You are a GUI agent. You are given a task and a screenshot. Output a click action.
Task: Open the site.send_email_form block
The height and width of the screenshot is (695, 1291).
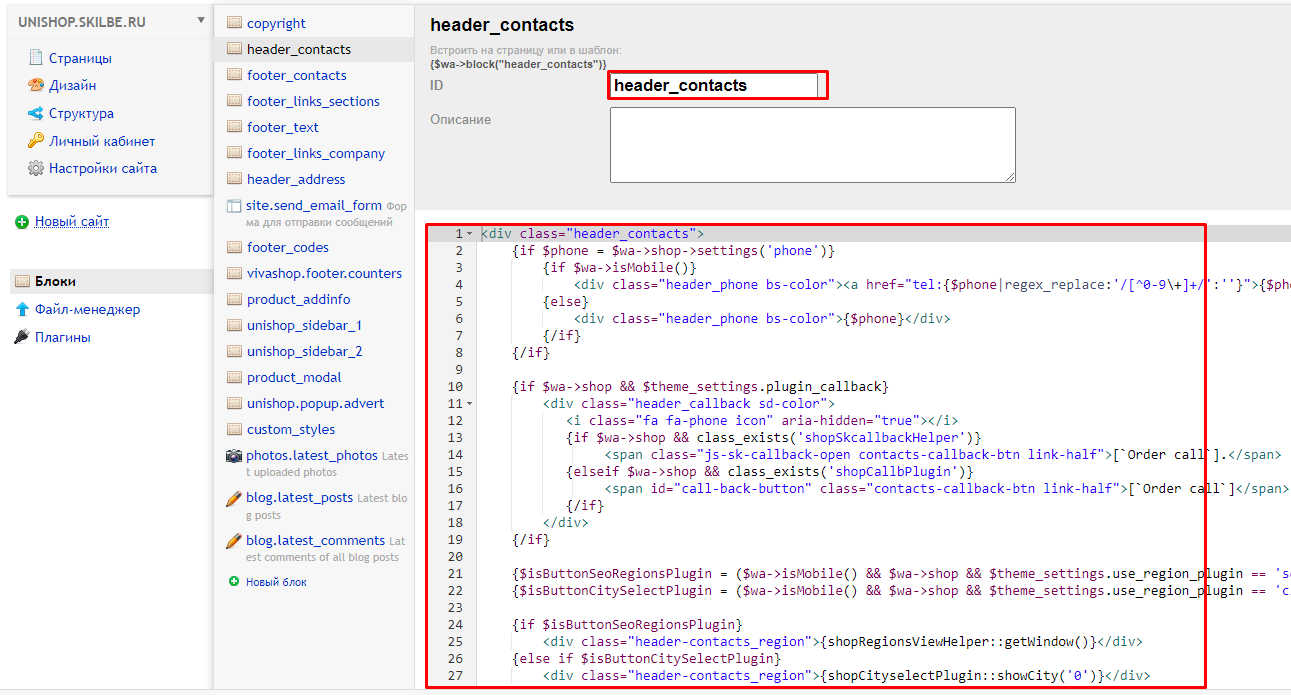tap(314, 206)
